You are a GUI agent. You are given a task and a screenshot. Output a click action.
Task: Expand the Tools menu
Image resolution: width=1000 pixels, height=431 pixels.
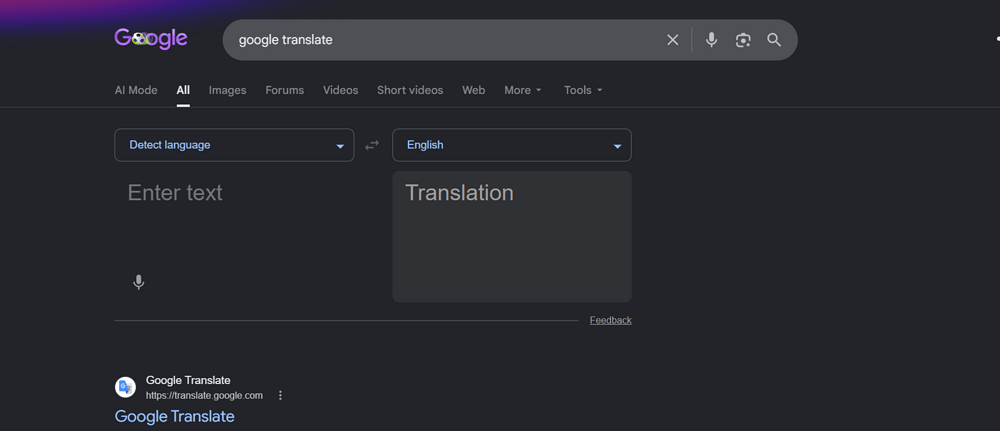[x=583, y=91]
